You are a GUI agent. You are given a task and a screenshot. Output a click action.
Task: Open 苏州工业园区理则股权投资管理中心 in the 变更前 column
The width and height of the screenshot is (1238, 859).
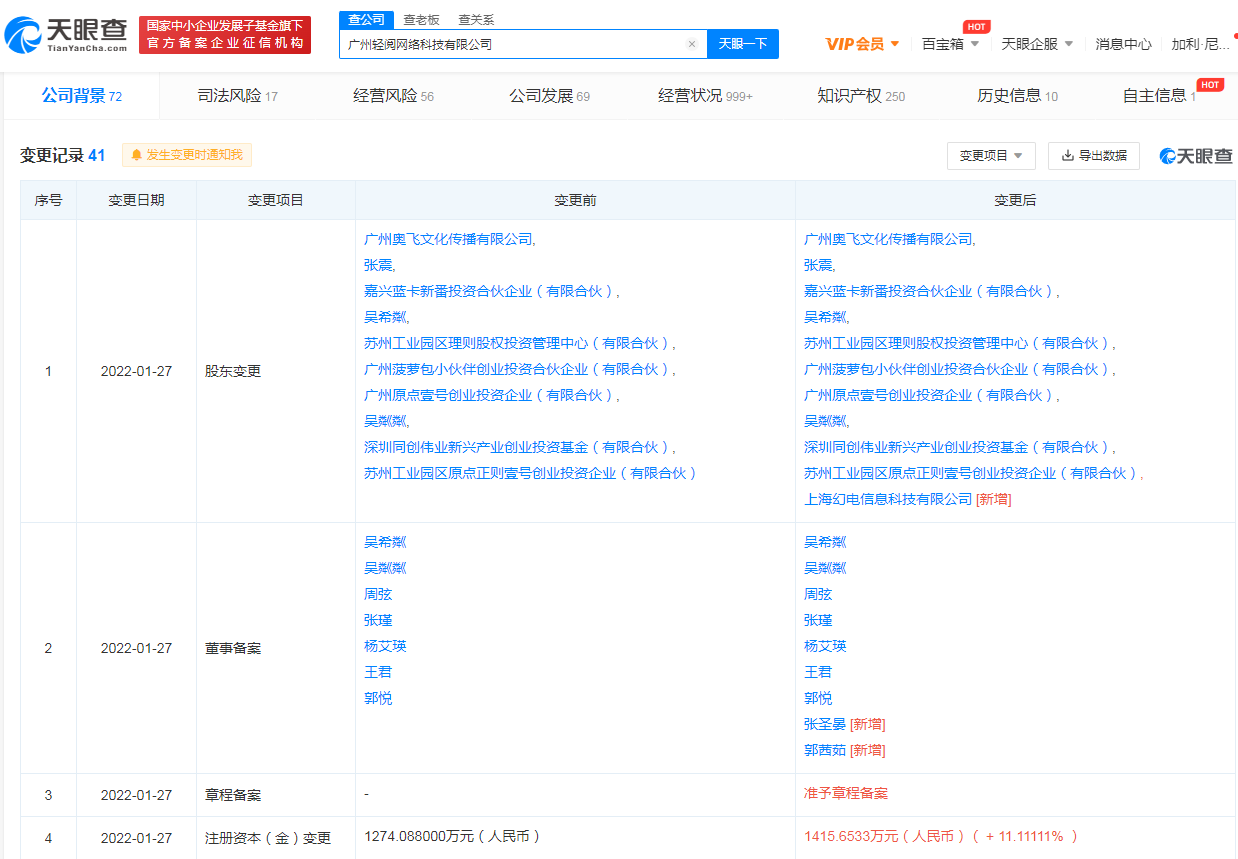518,343
